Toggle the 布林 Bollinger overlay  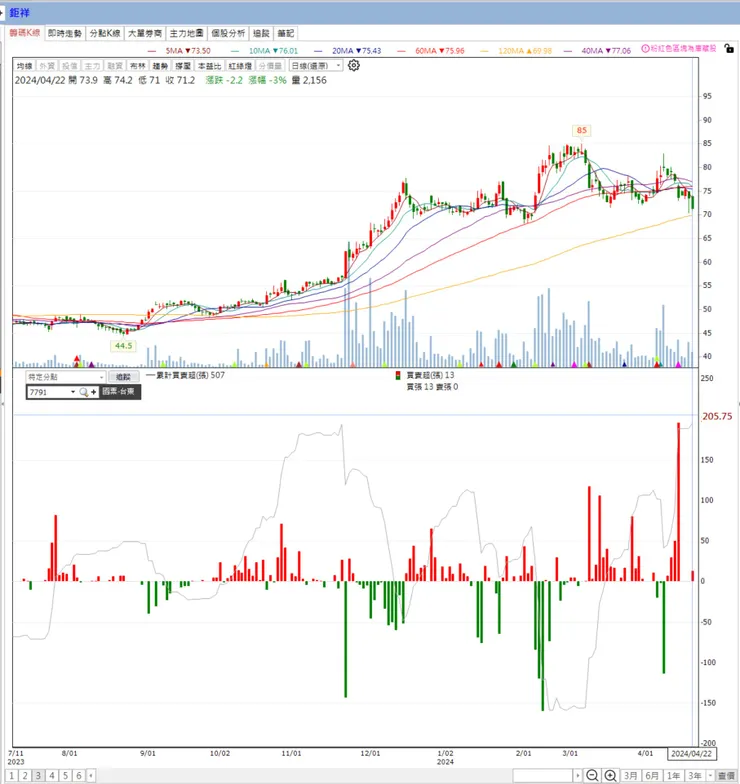tap(138, 66)
